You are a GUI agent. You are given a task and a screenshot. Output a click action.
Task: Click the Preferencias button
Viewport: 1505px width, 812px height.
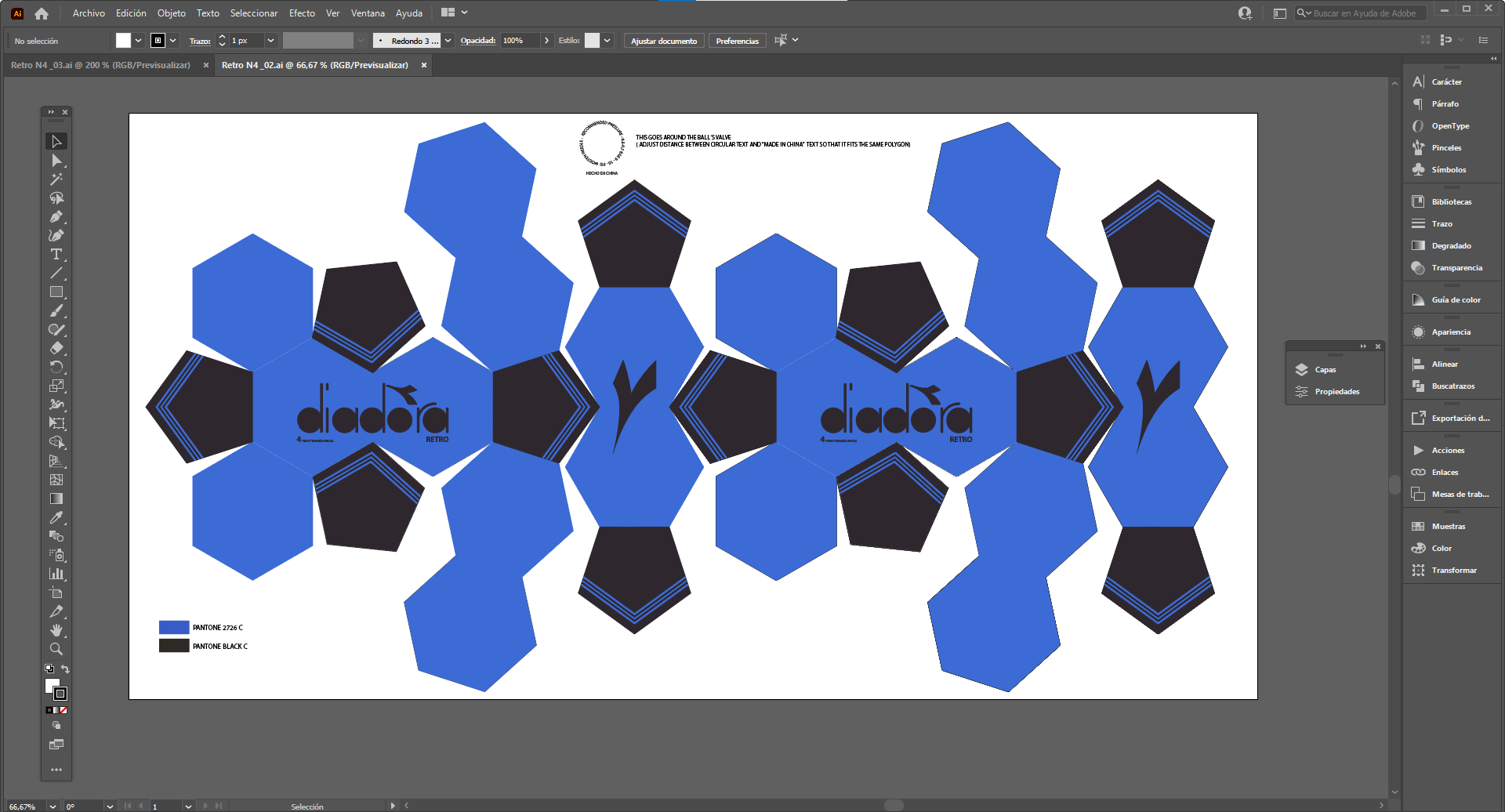(737, 41)
